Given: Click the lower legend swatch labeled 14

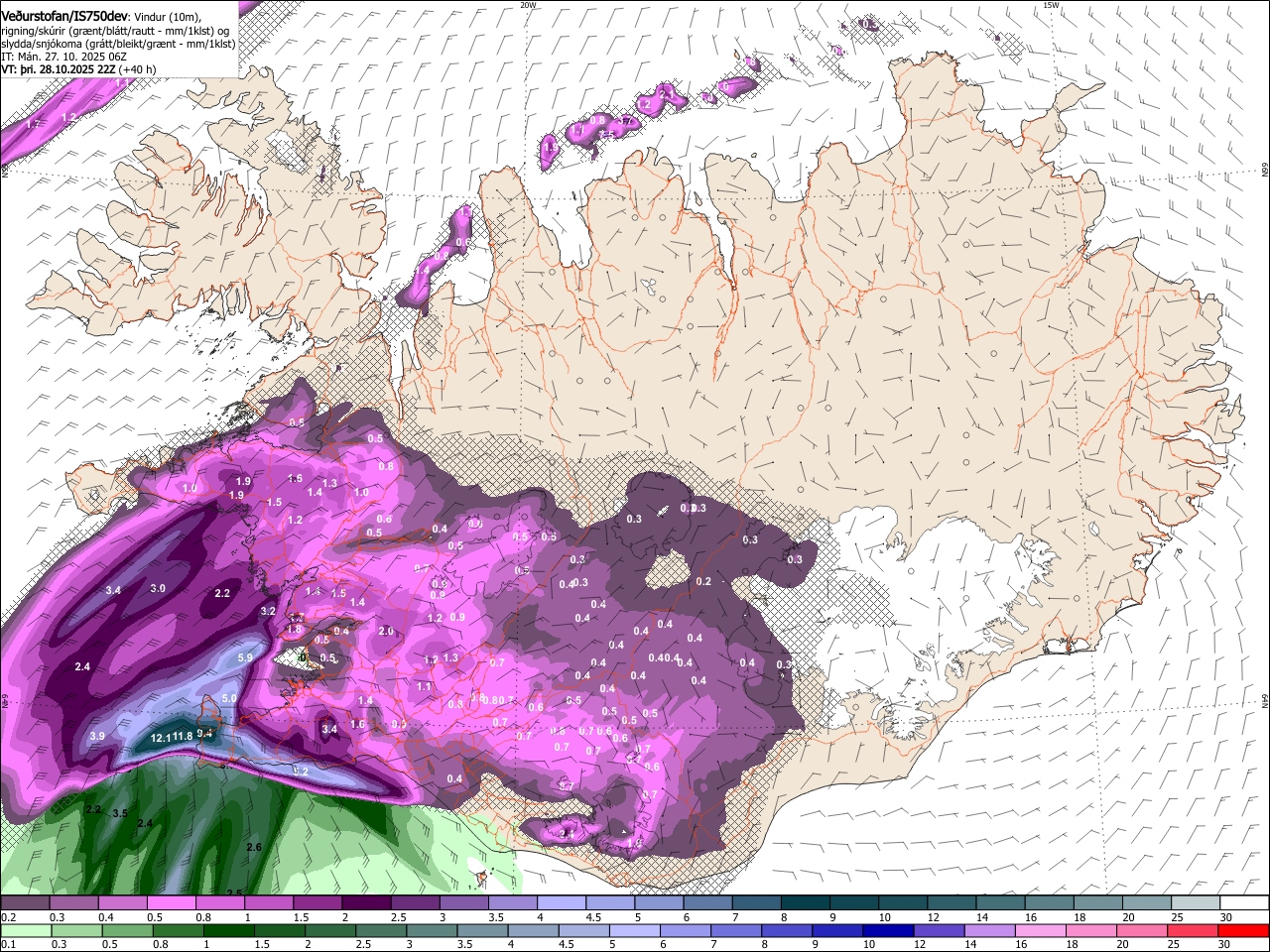Looking at the screenshot, I should coord(989,930).
